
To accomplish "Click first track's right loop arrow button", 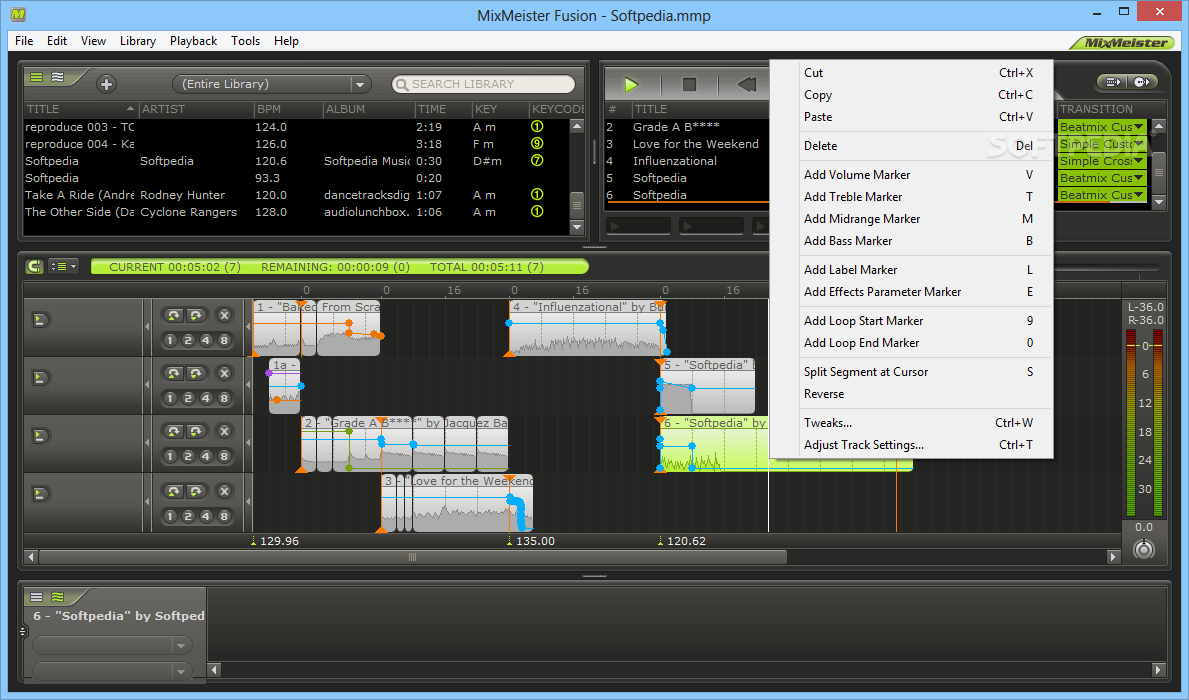I will pyautogui.click(x=196, y=315).
